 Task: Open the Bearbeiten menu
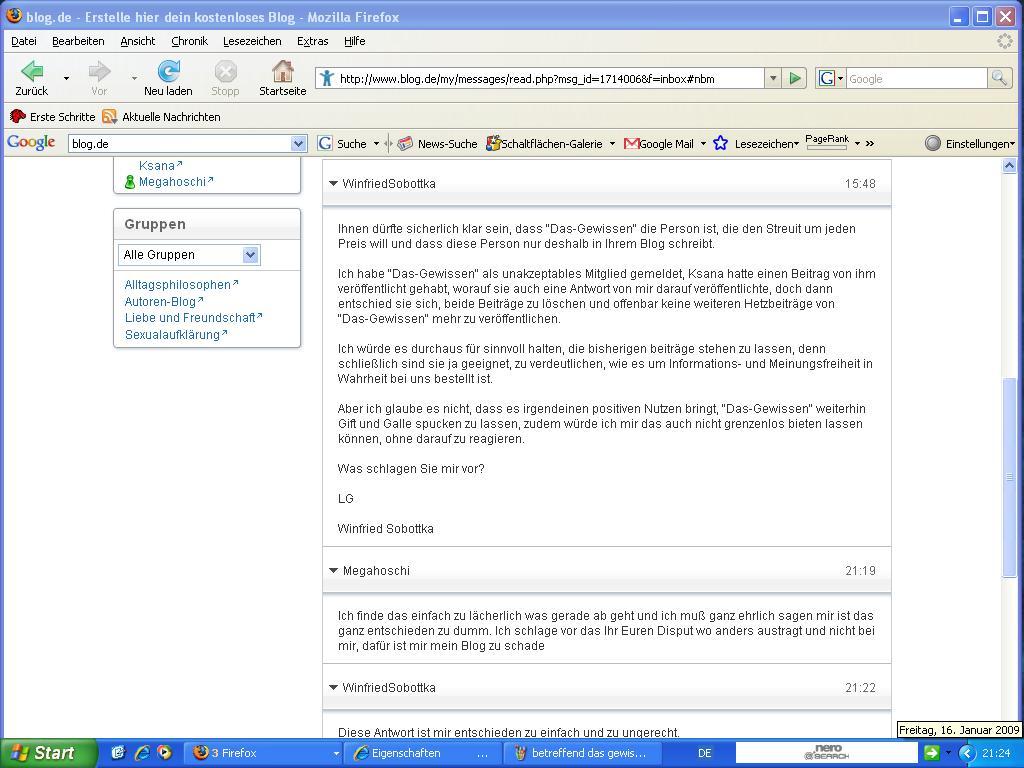point(78,41)
